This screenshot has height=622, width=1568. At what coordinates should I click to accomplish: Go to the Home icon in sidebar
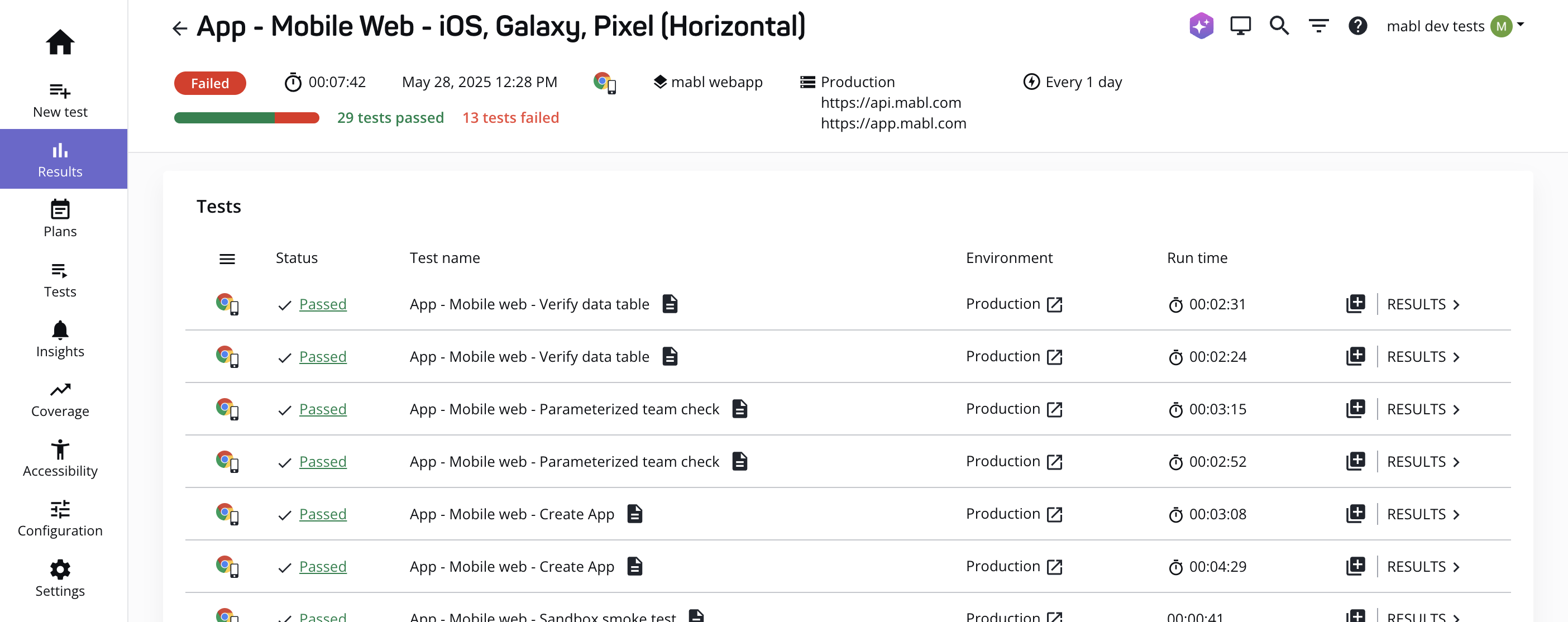coord(60,42)
